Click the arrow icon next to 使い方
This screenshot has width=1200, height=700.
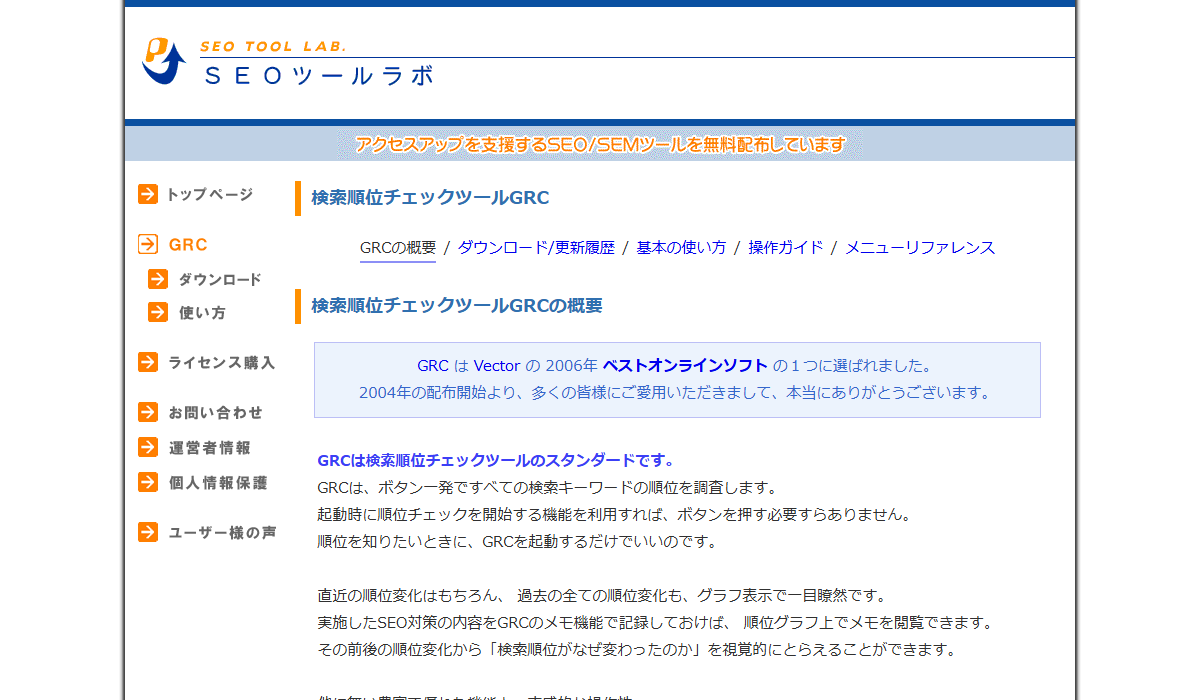(158, 312)
